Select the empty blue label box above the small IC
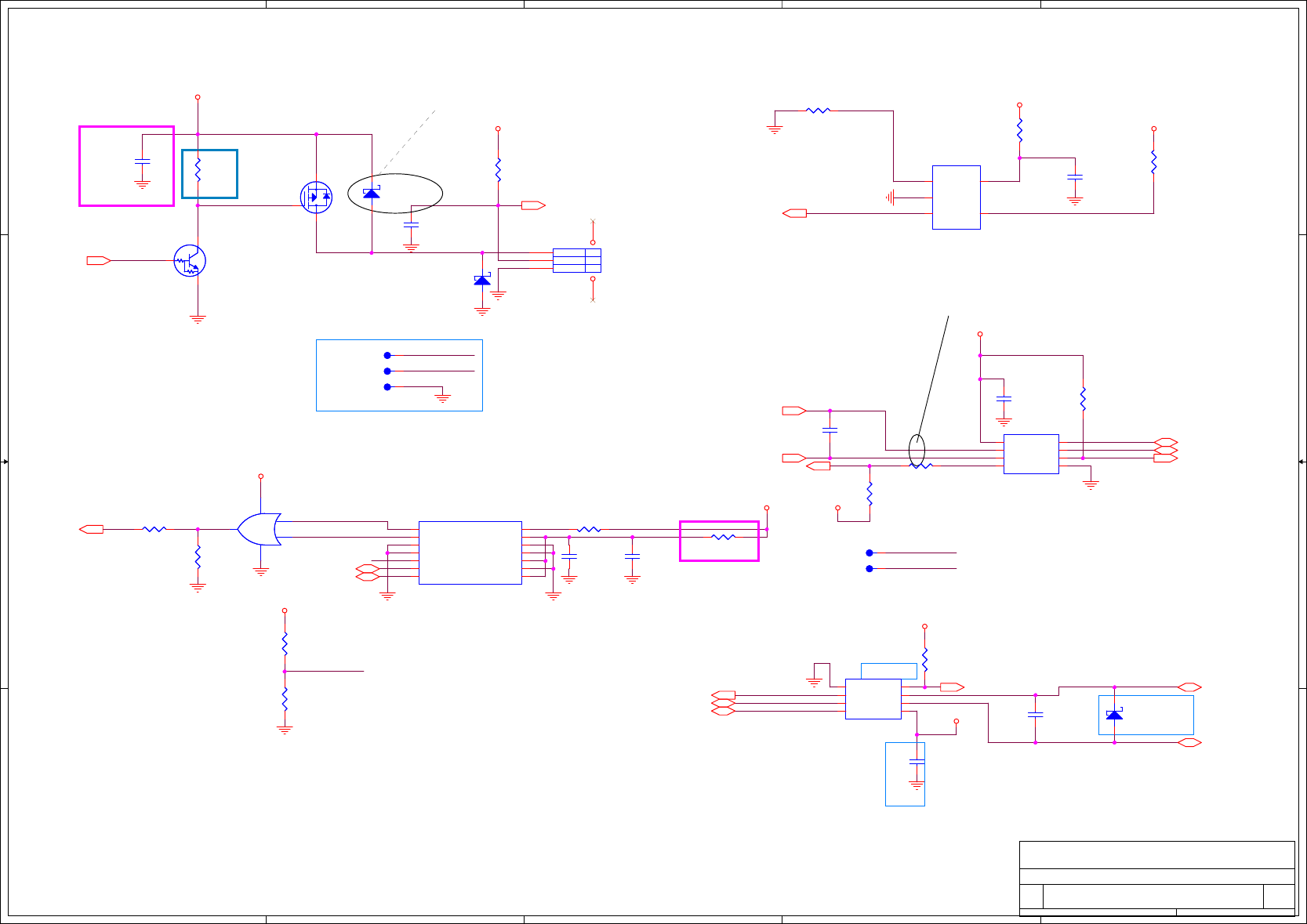The image size is (1307, 924). tap(889, 671)
